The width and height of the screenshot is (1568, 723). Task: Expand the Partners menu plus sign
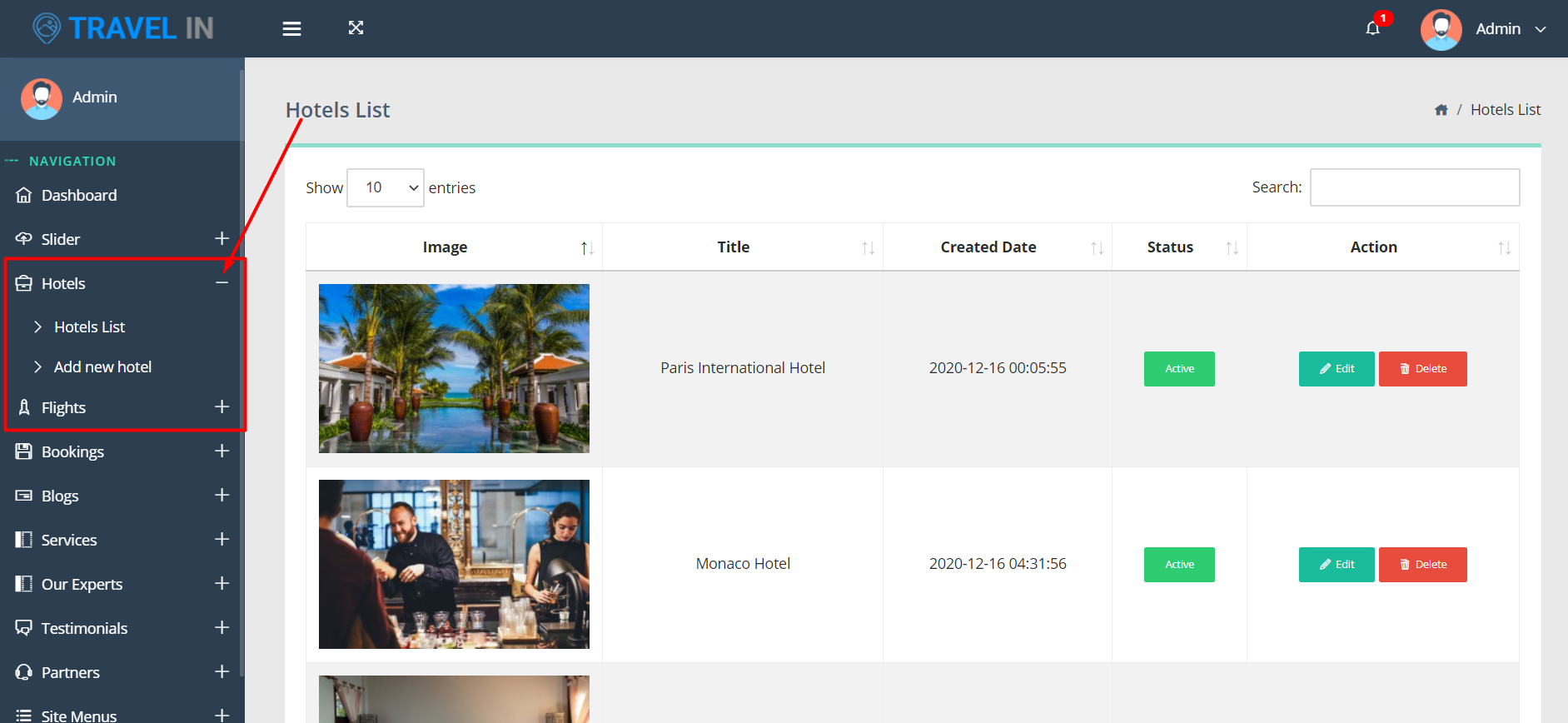point(222,671)
